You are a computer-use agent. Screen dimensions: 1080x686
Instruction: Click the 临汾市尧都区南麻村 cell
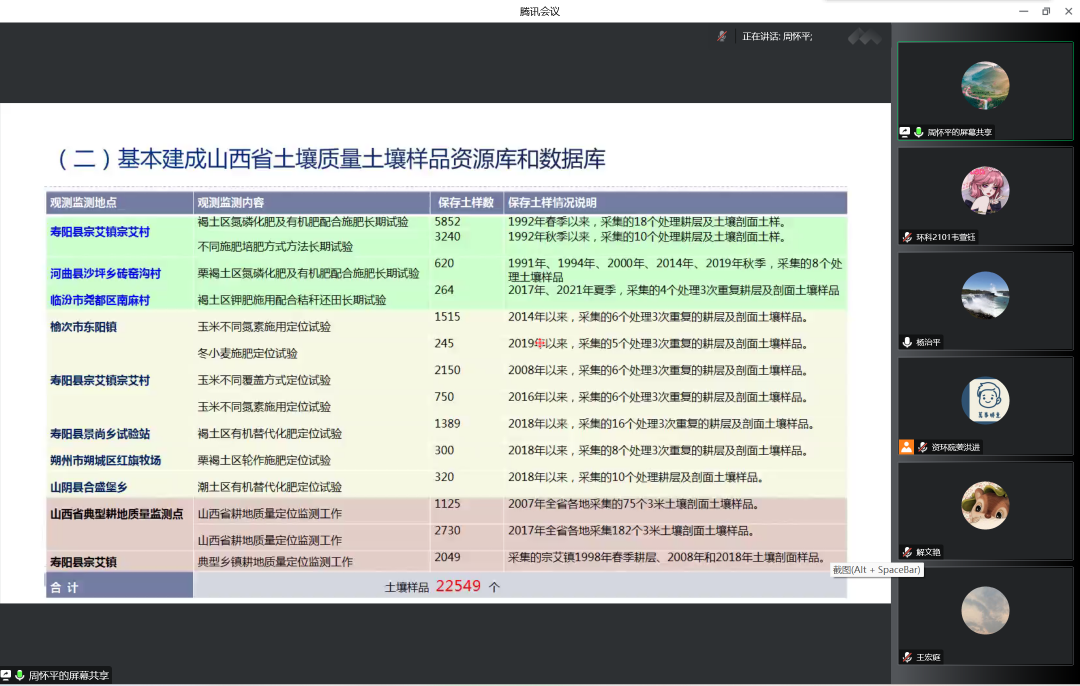tap(100, 300)
